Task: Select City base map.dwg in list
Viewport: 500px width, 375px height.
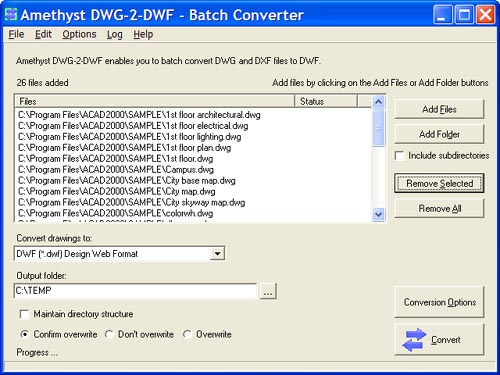Action: (x=127, y=181)
